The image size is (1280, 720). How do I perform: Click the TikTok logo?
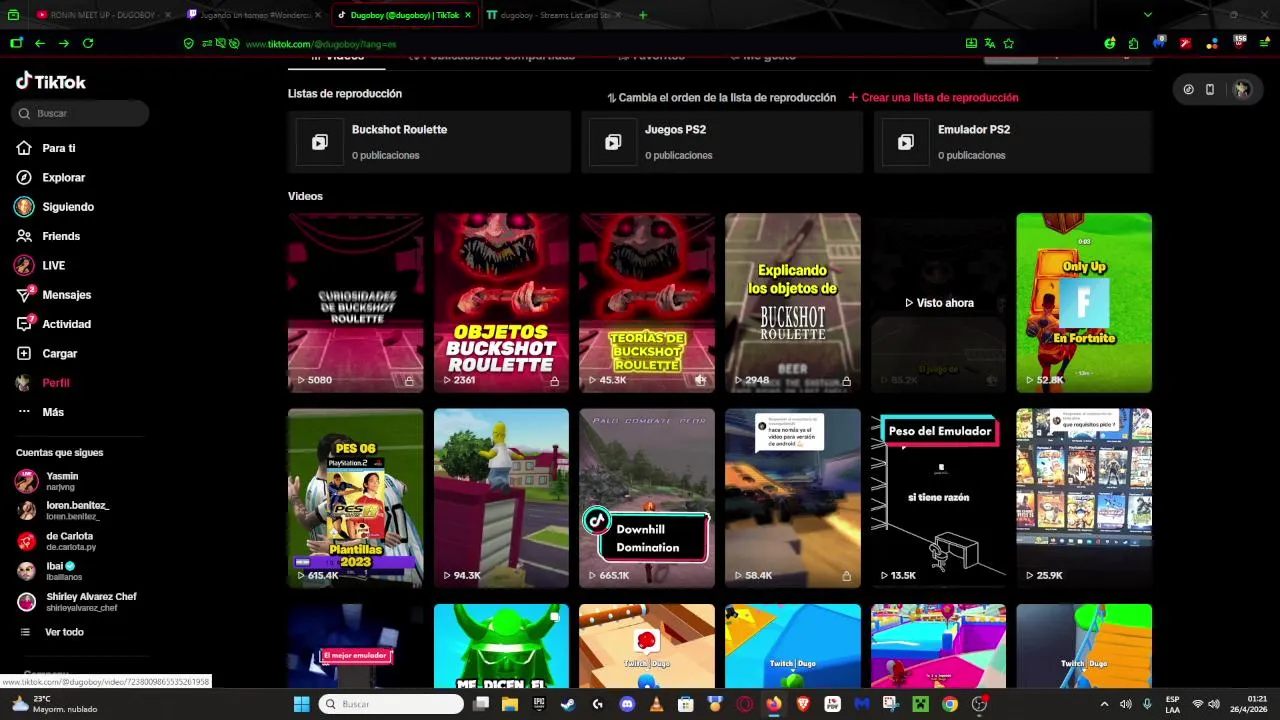(x=51, y=81)
